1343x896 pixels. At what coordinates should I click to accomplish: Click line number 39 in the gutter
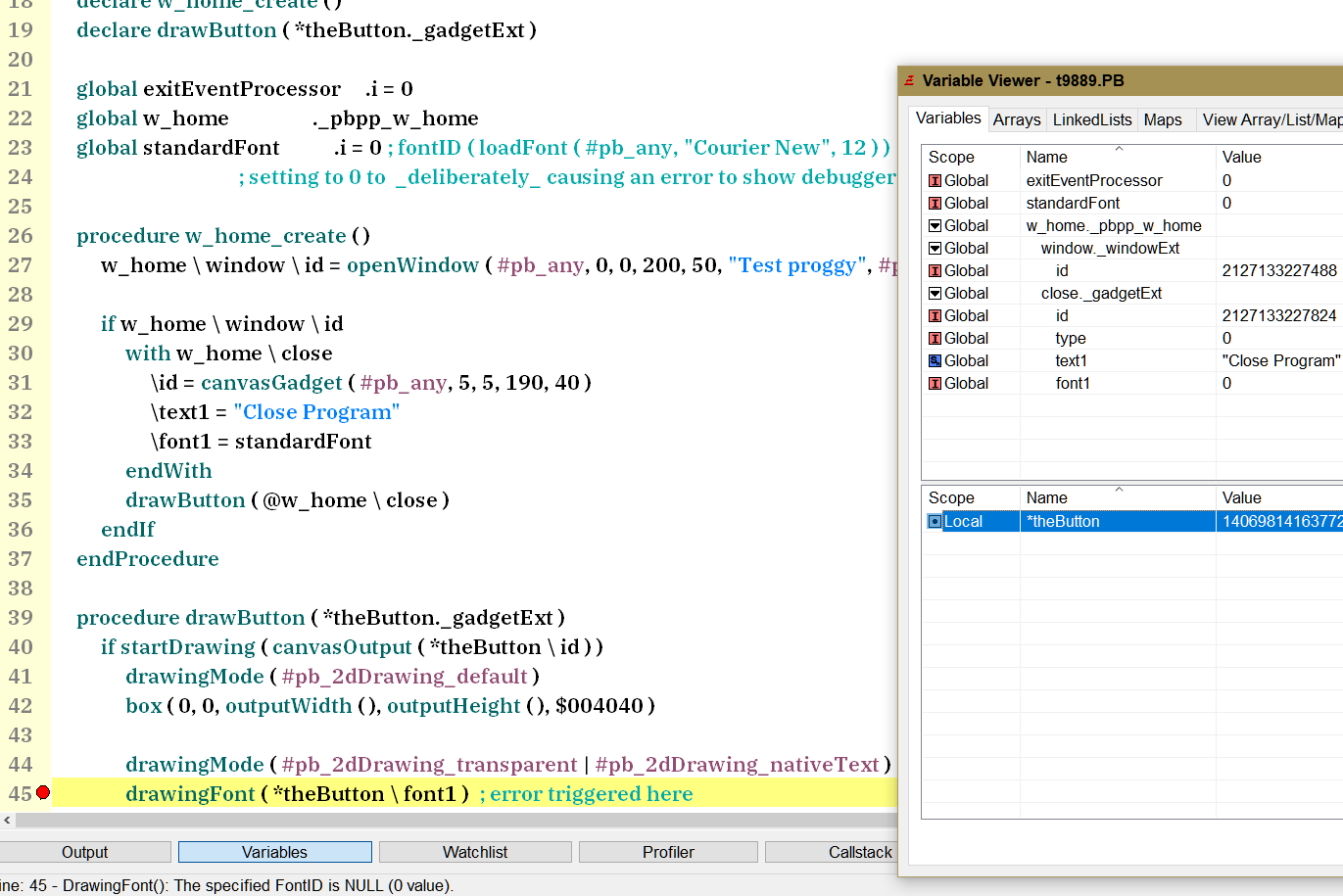[20, 618]
